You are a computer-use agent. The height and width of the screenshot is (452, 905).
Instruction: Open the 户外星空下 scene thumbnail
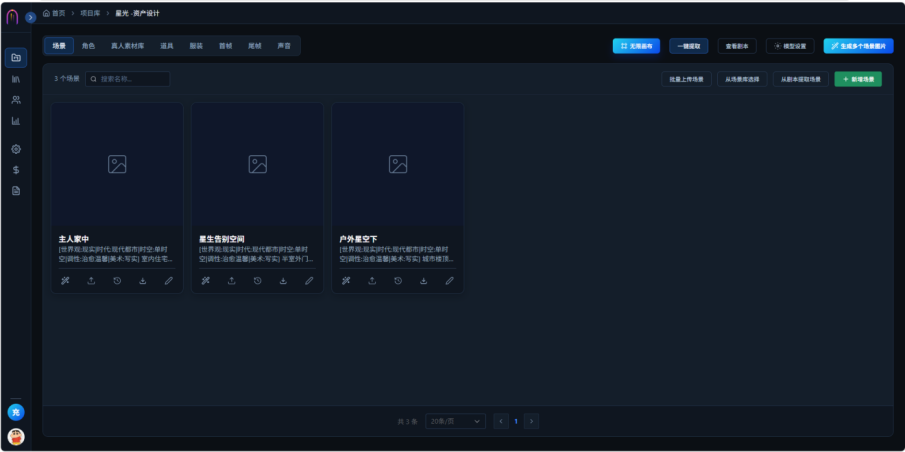coord(398,164)
